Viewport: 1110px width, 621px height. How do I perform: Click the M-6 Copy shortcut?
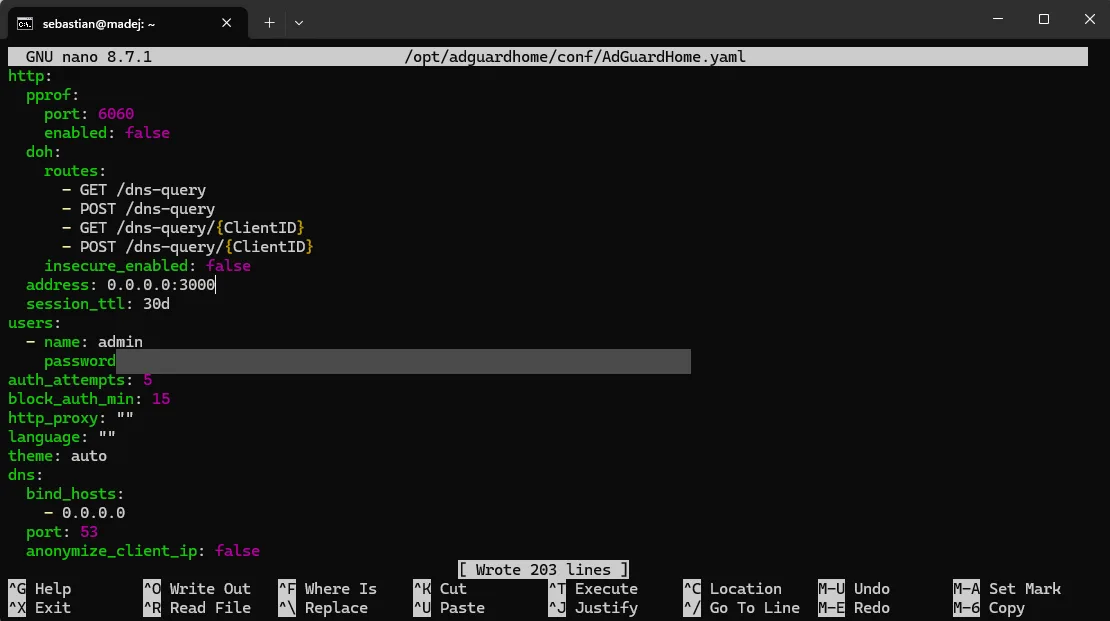pyautogui.click(x=989, y=608)
